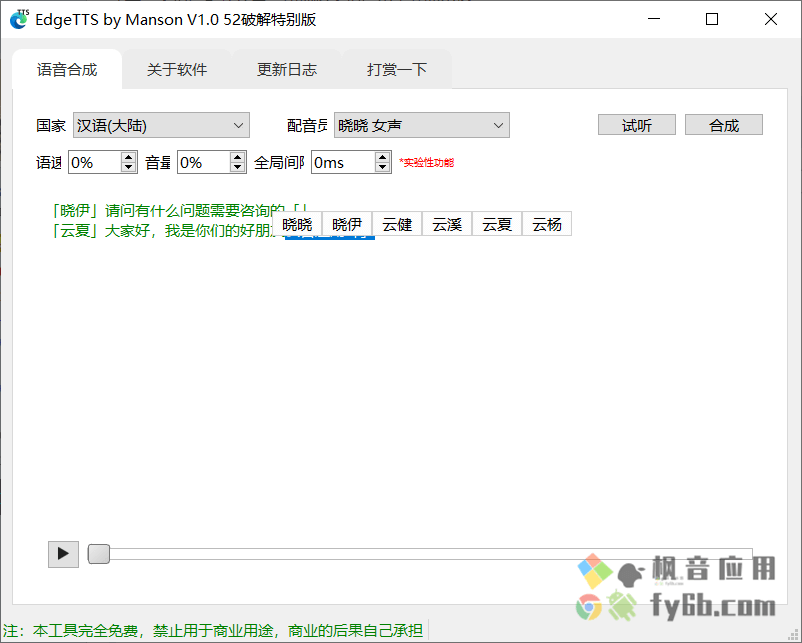
Task: Click the 全局间隔 0ms input field
Action: [343, 163]
